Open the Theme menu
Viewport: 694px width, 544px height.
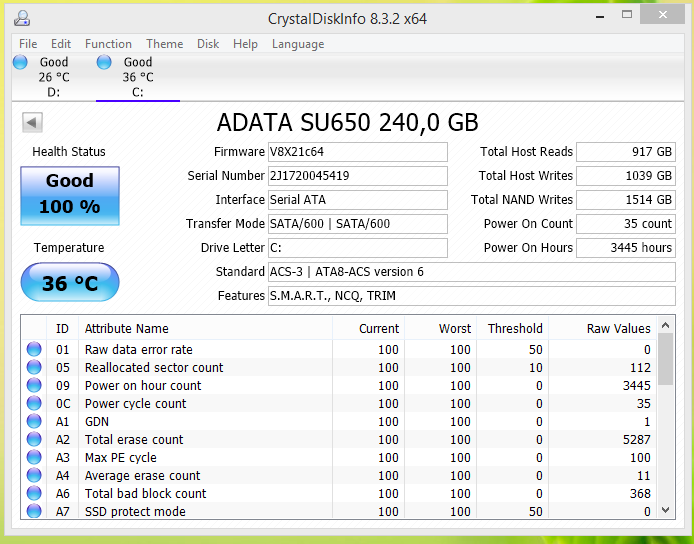(x=165, y=44)
